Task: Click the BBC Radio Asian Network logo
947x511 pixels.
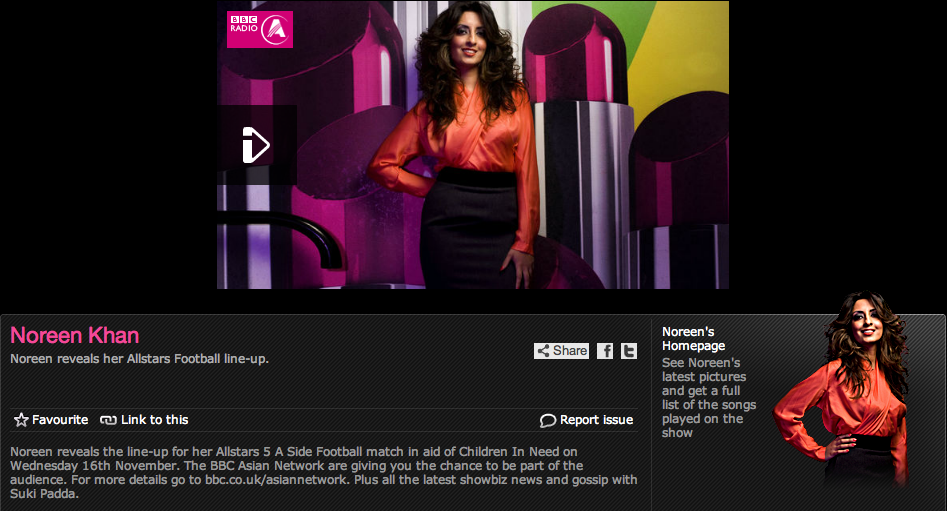Action: pyautogui.click(x=260, y=29)
